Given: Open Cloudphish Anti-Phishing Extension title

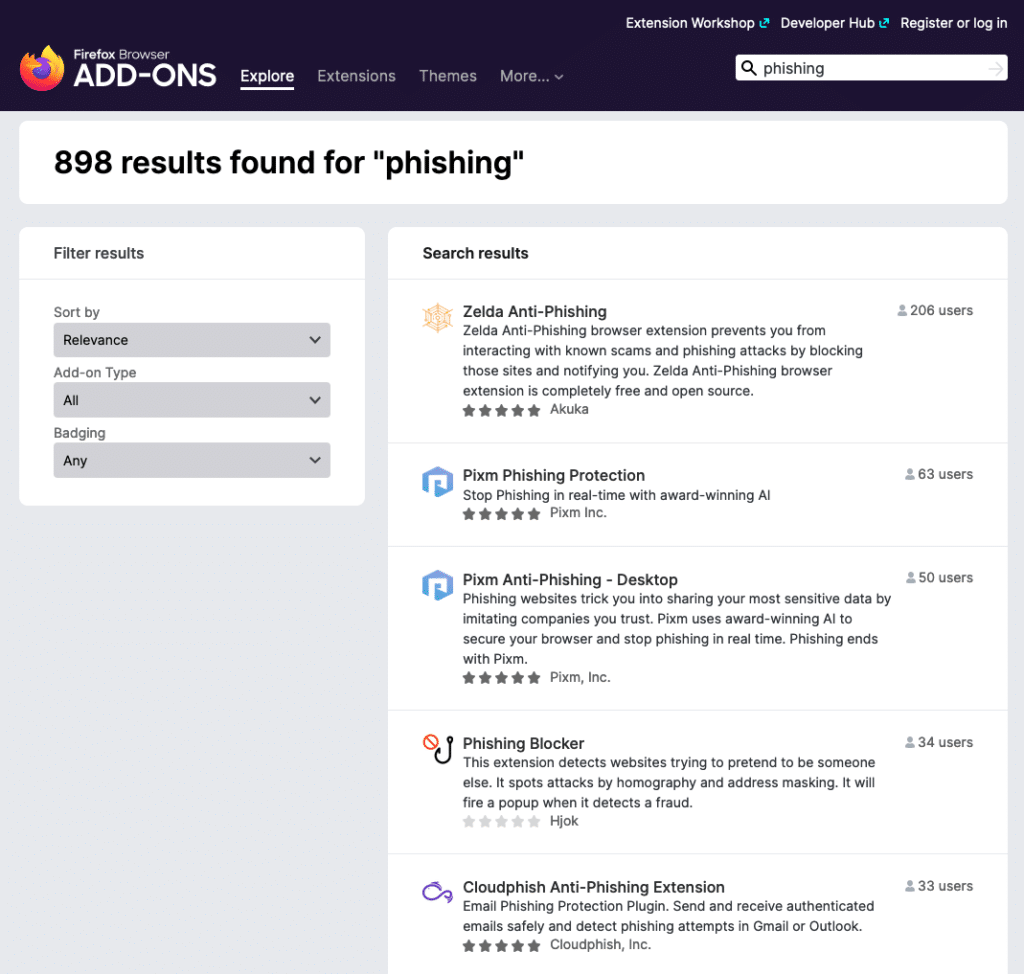Looking at the screenshot, I should (594, 887).
